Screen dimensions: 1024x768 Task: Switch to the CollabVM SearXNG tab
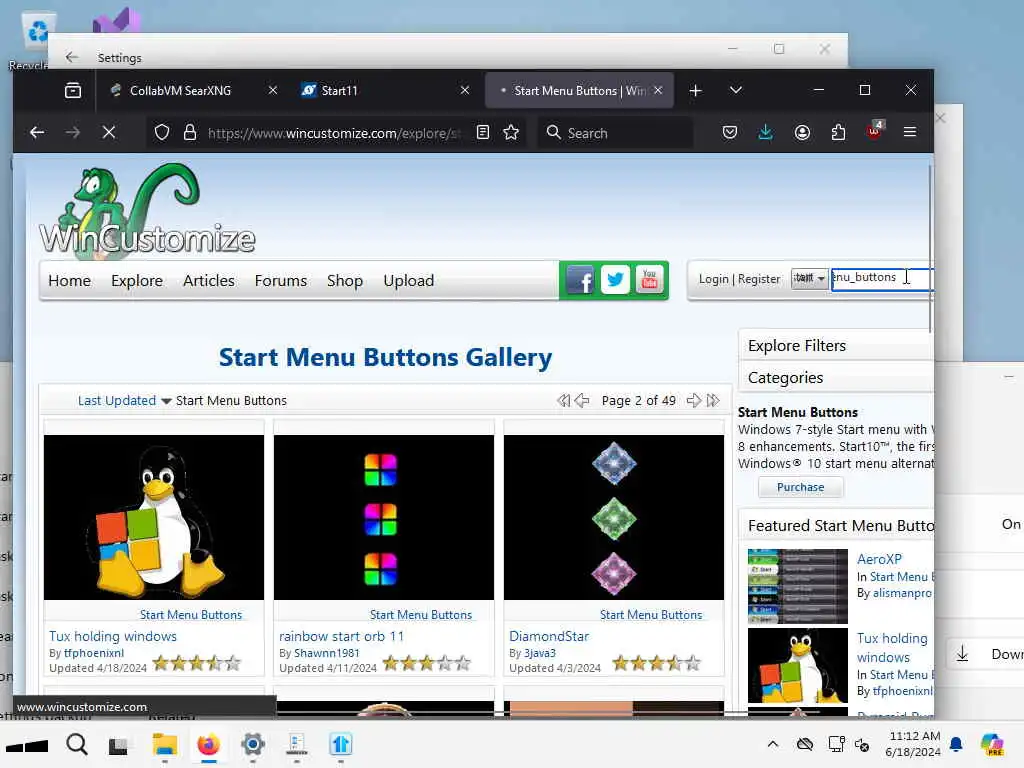pyautogui.click(x=180, y=90)
